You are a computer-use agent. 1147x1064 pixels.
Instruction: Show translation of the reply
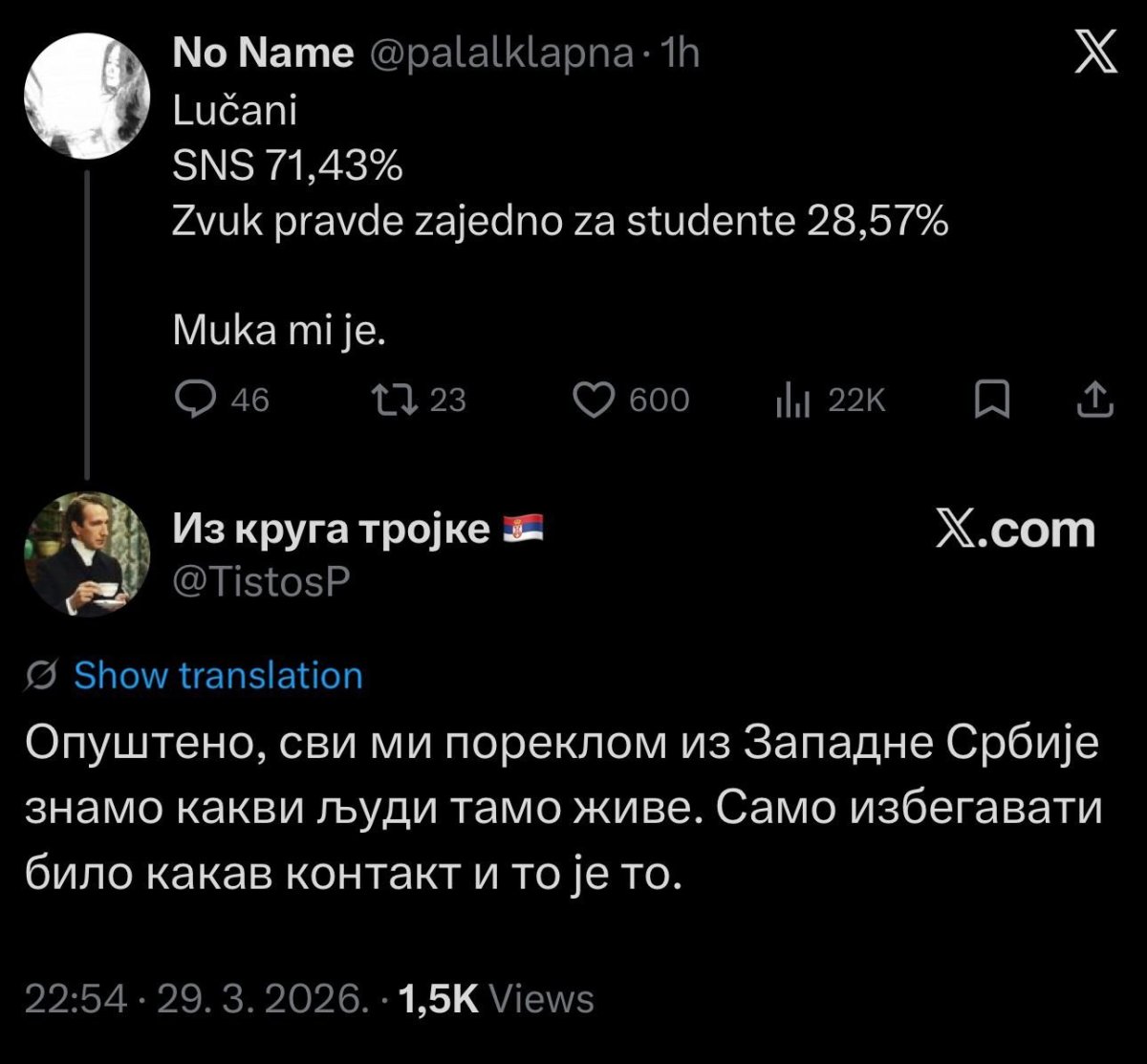218,676
